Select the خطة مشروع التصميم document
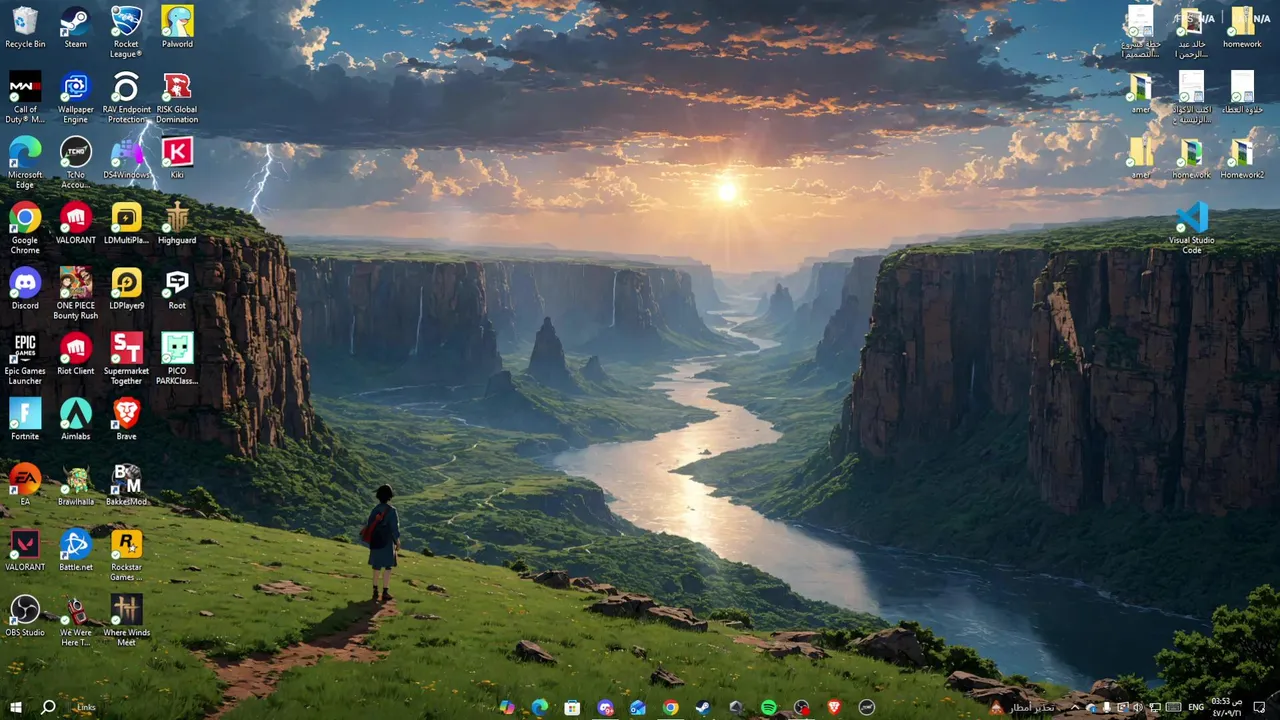Image resolution: width=1280 pixels, height=720 pixels. coord(1141,32)
